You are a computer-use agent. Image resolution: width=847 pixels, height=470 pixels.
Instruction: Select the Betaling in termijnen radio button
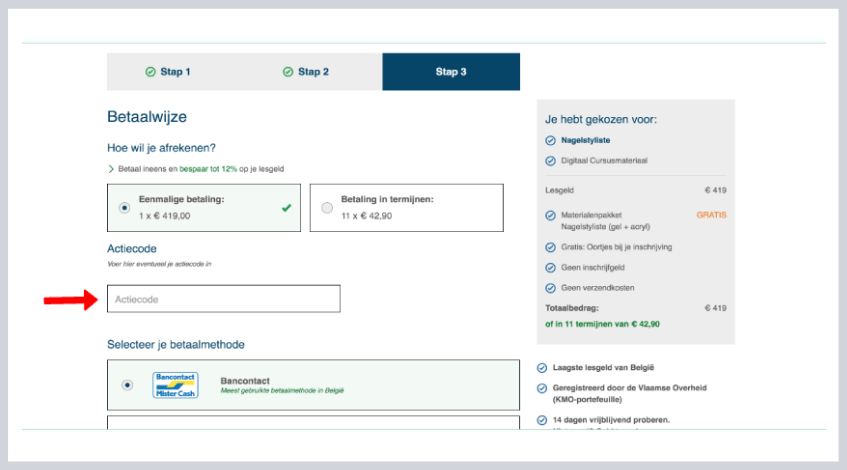pyautogui.click(x=327, y=208)
